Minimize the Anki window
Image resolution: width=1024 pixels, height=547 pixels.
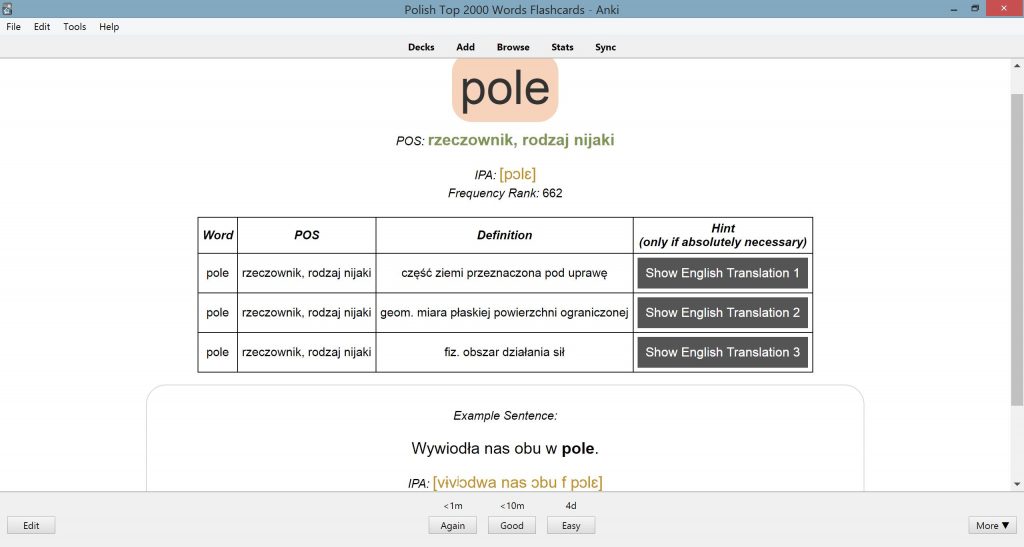pos(955,9)
